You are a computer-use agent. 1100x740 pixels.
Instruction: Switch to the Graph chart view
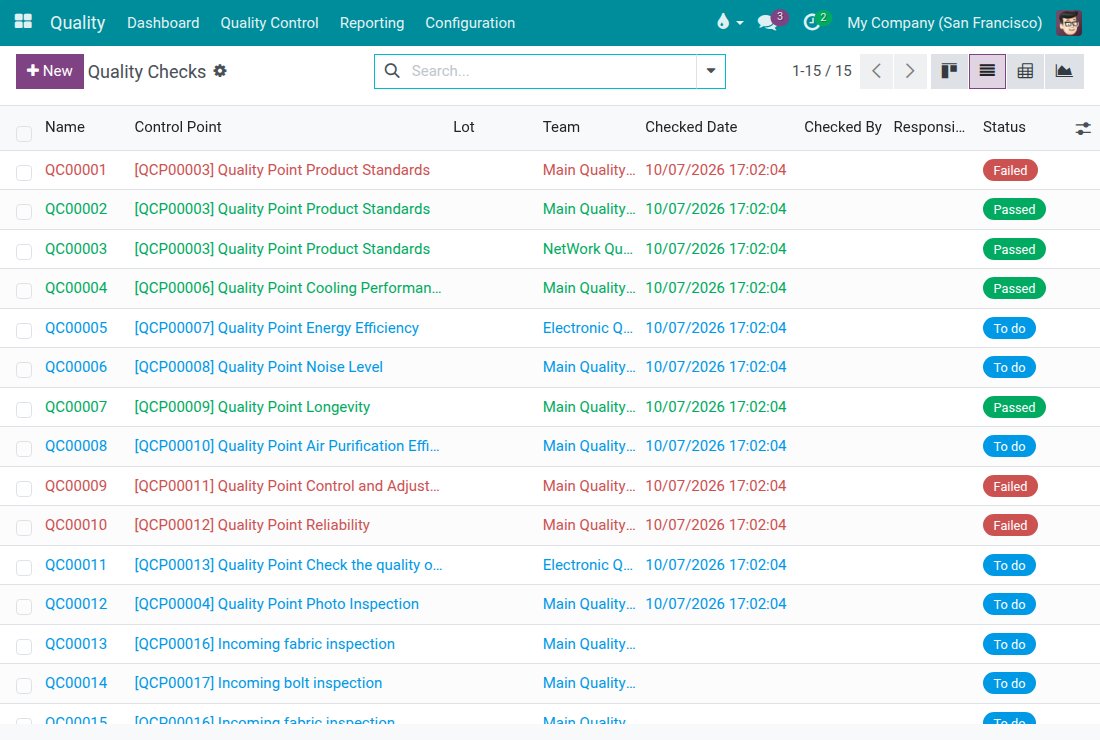click(x=1064, y=71)
